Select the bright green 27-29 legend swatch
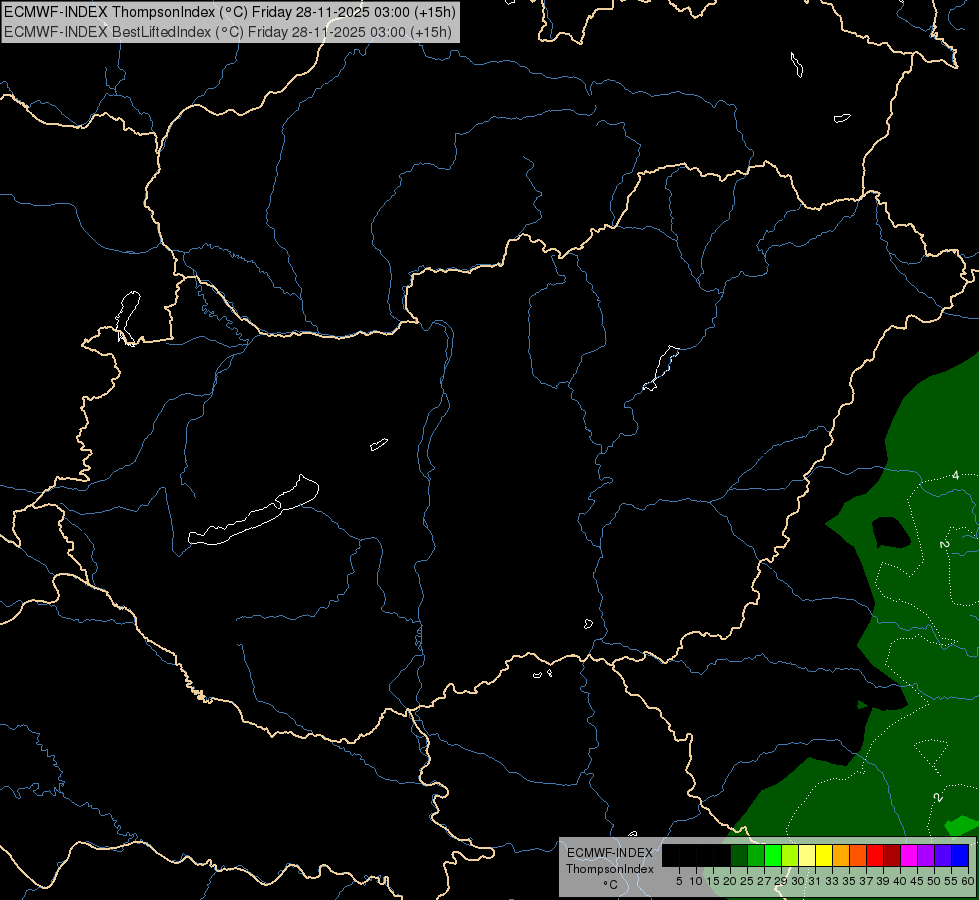Image resolution: width=979 pixels, height=900 pixels. (x=773, y=855)
